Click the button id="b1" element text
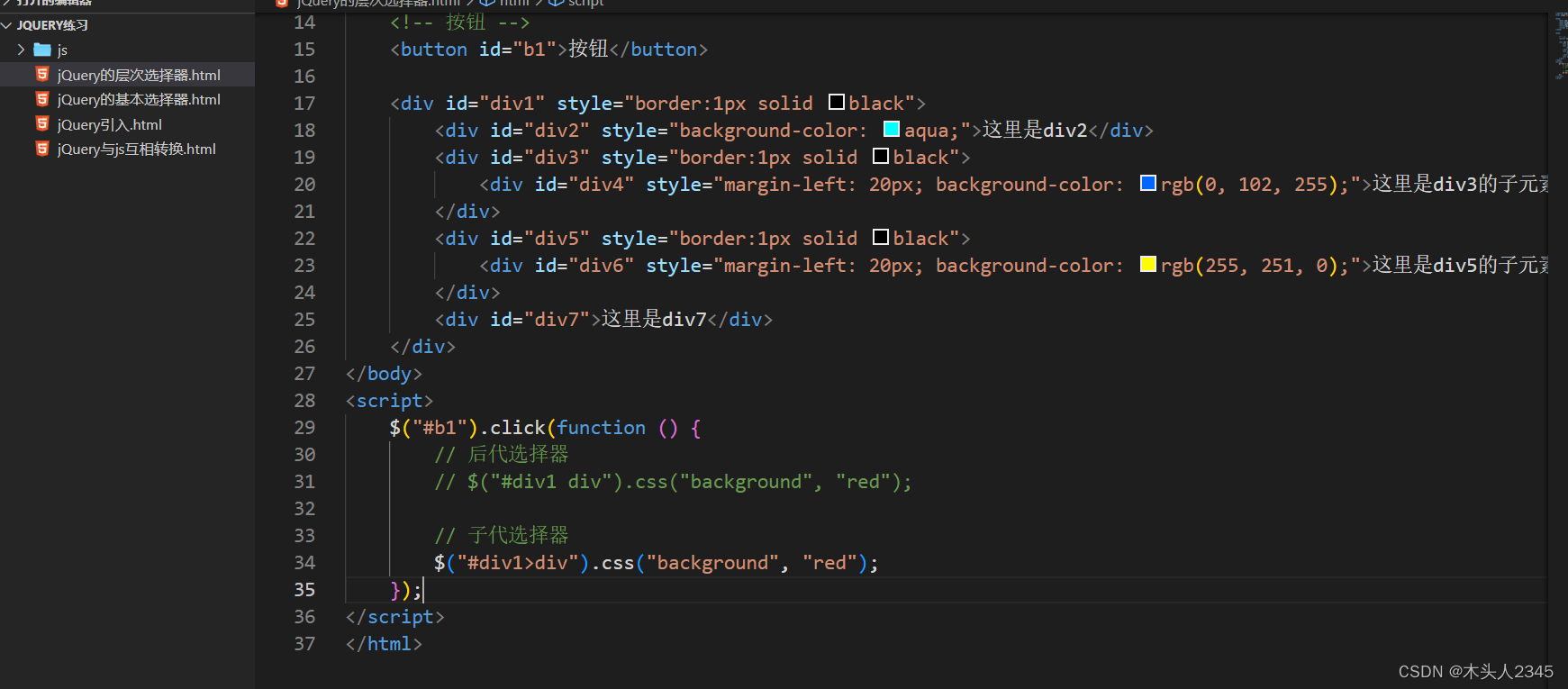1568x689 pixels. pos(548,50)
